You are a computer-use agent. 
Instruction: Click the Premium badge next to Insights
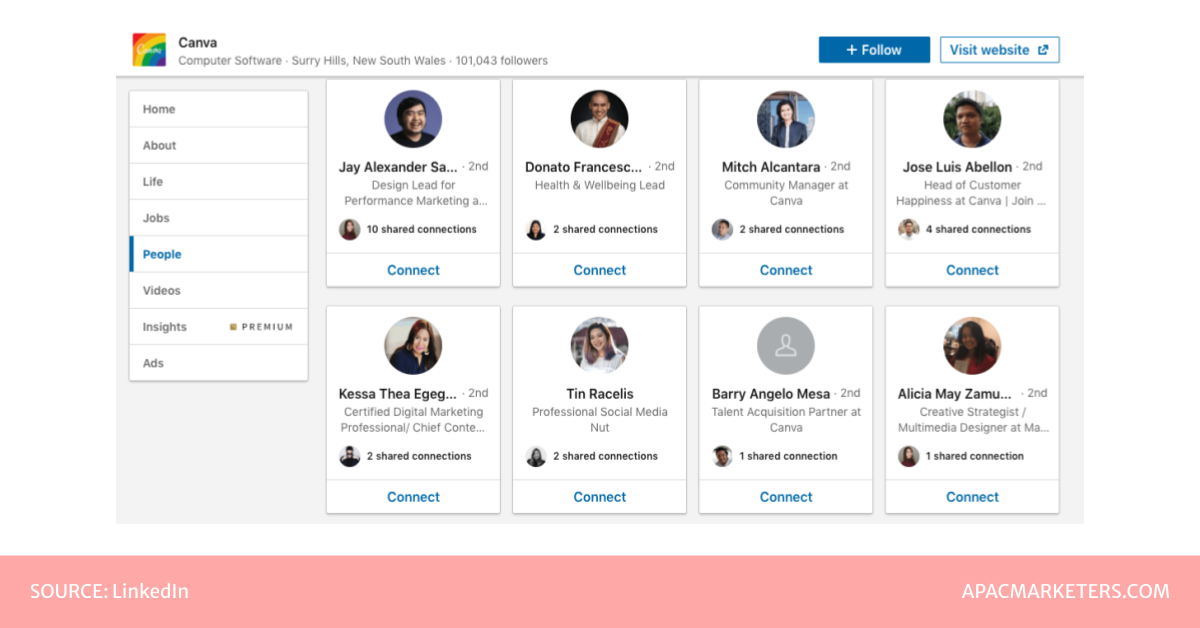point(262,327)
